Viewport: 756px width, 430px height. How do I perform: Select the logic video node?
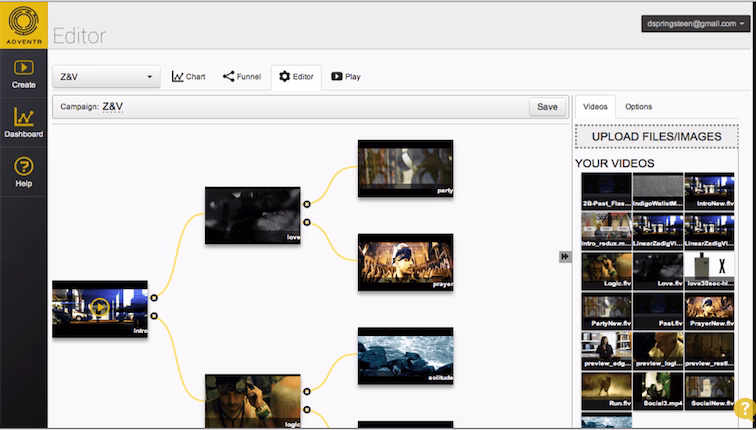(253, 401)
